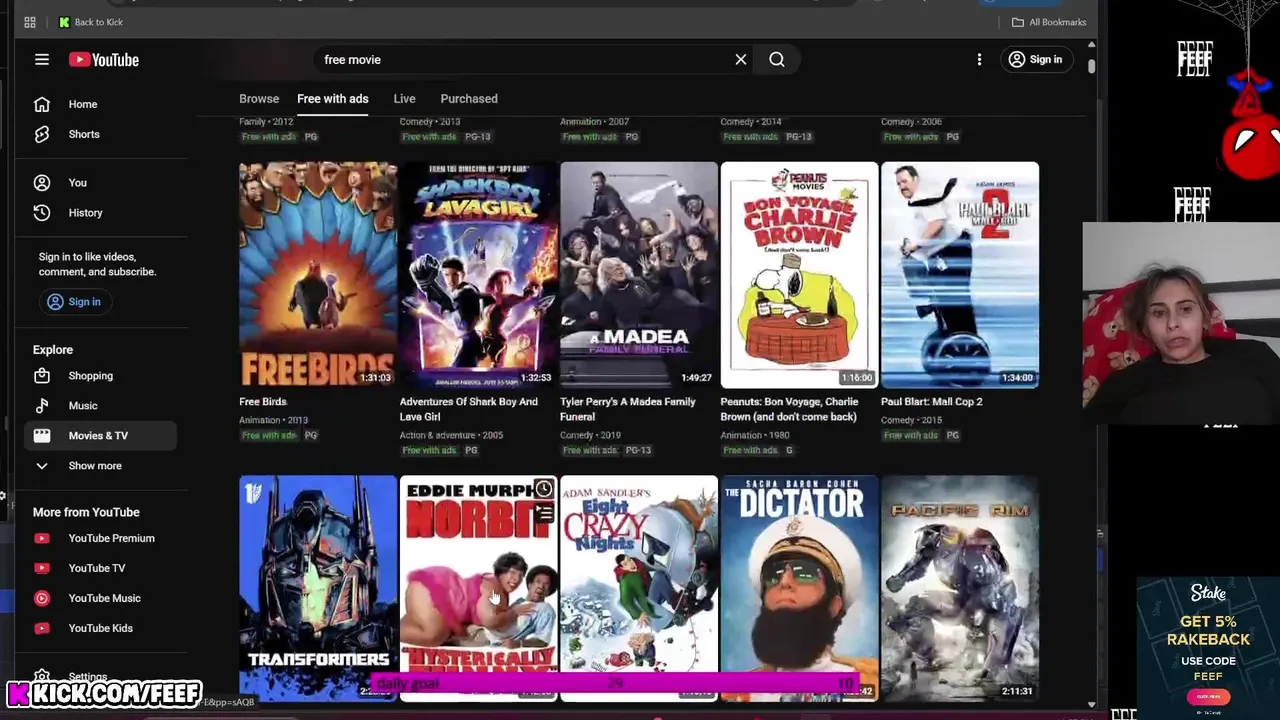Click the Home icon in sidebar
This screenshot has width=1280, height=720.
point(42,104)
